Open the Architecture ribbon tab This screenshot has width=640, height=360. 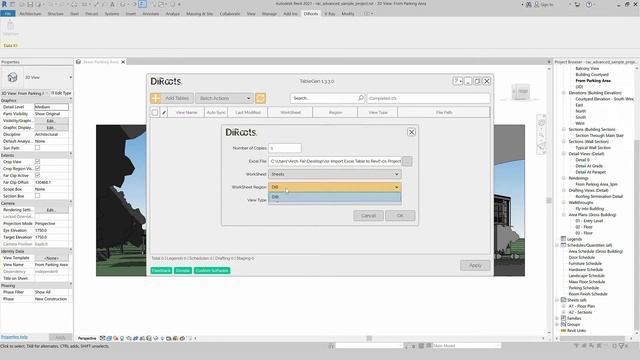click(x=31, y=14)
